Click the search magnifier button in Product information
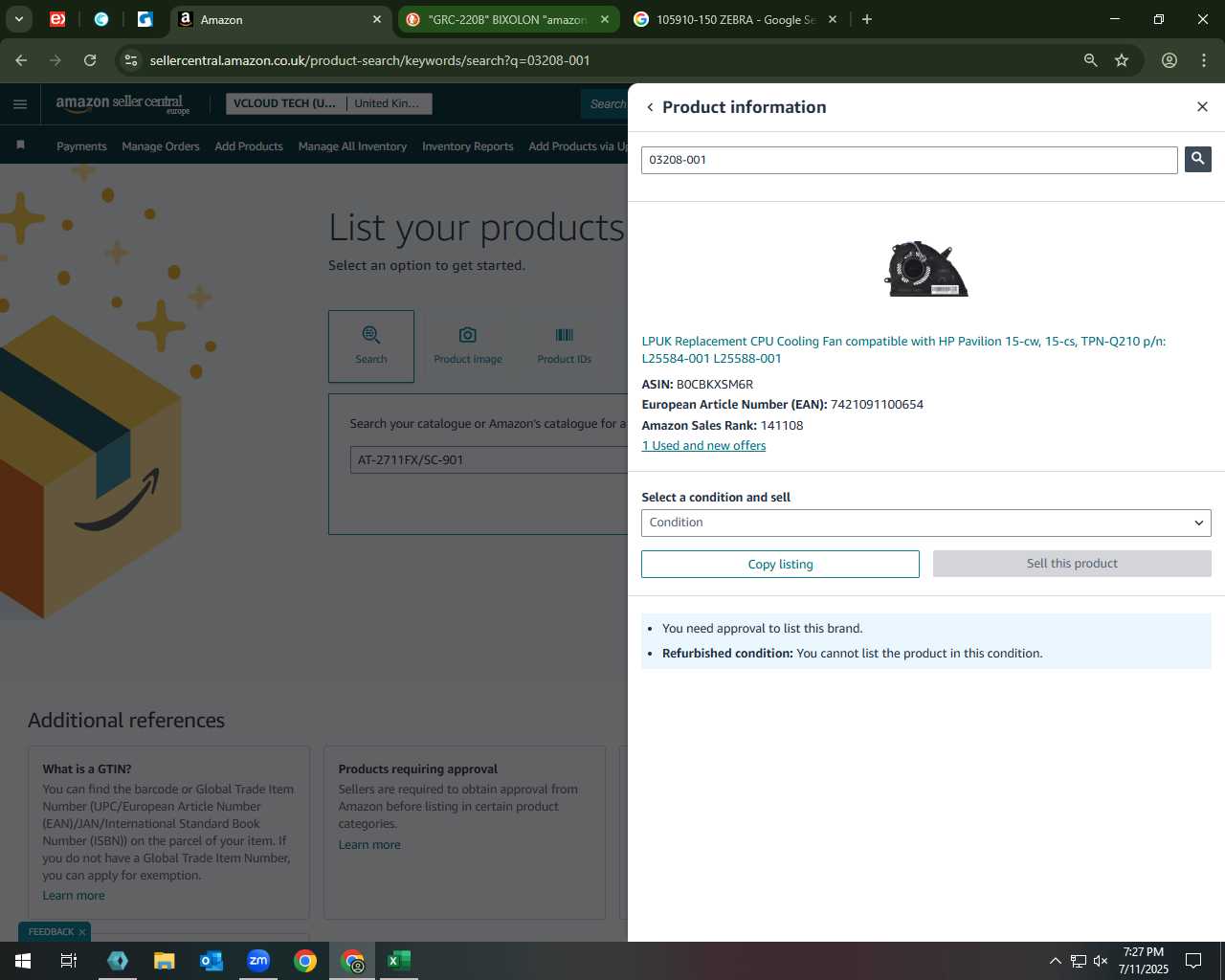This screenshot has height=980, width=1225. [x=1197, y=159]
